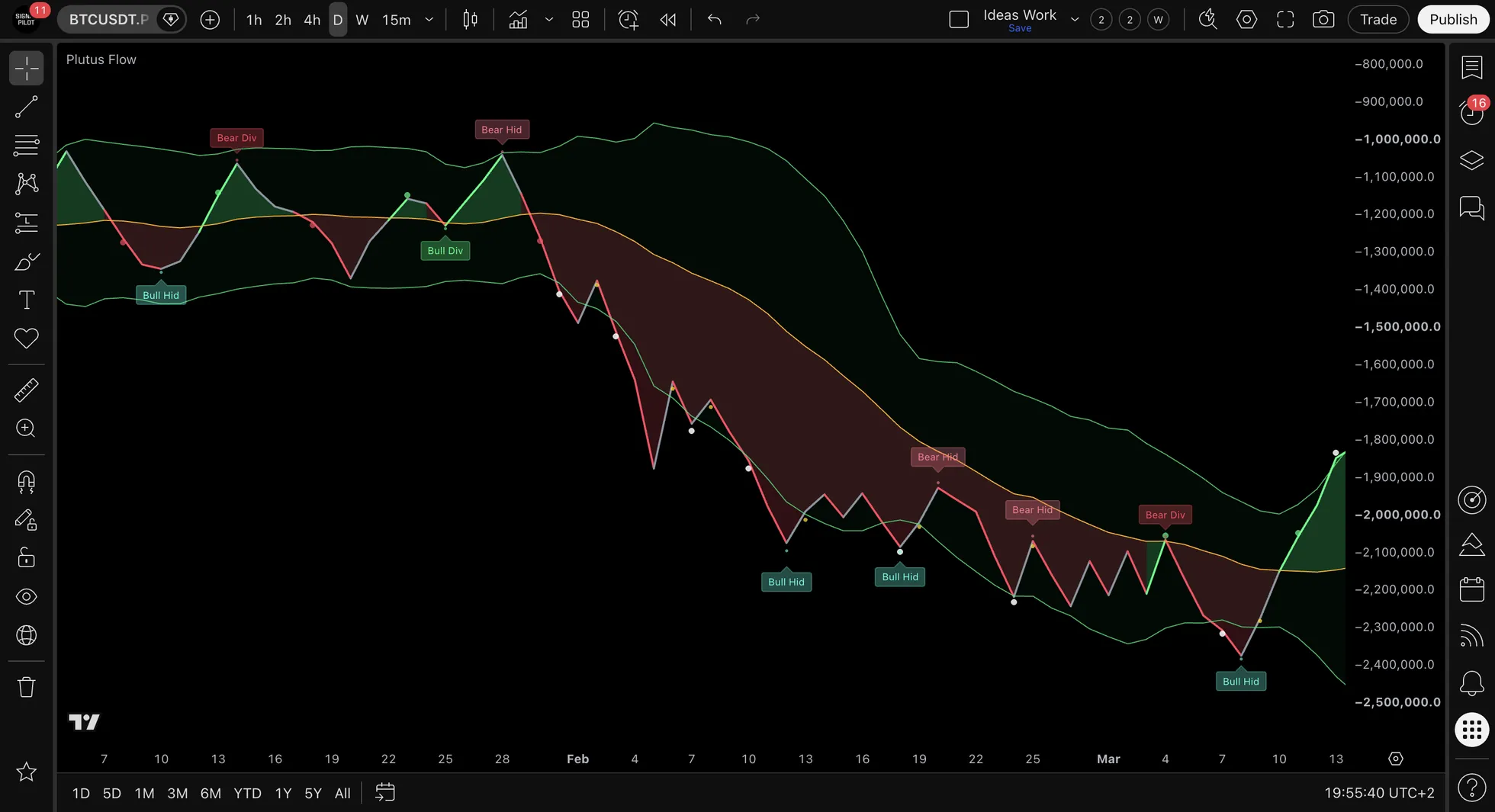Select the 15m timeframe
This screenshot has height=812, width=1495.
[397, 20]
